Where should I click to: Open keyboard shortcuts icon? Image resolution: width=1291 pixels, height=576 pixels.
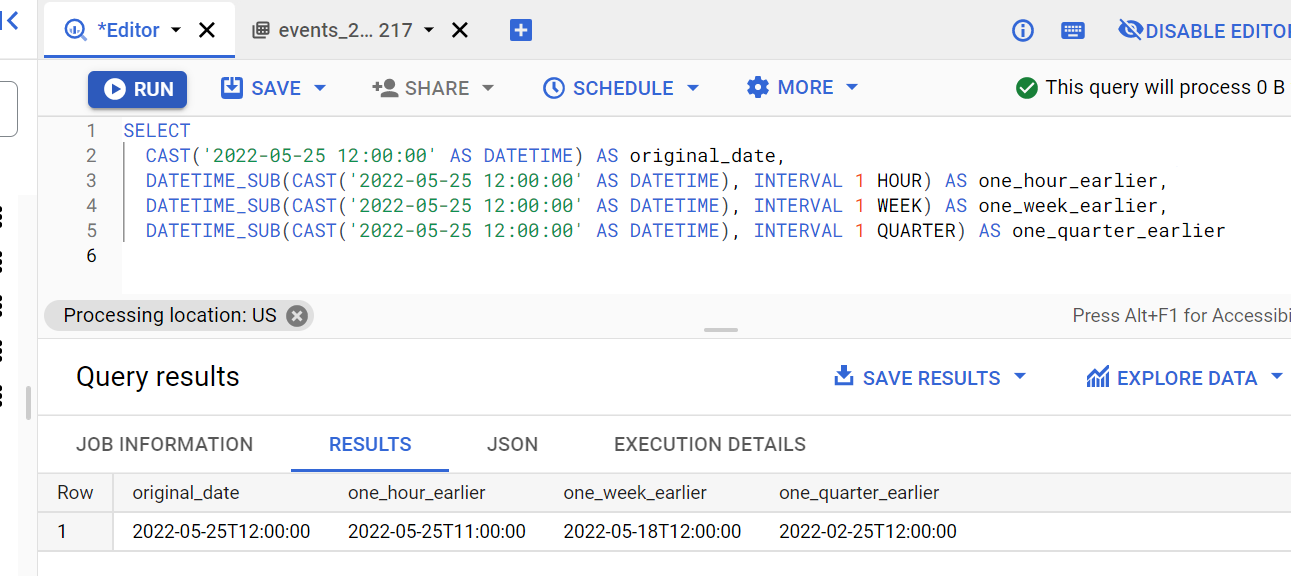(x=1073, y=30)
